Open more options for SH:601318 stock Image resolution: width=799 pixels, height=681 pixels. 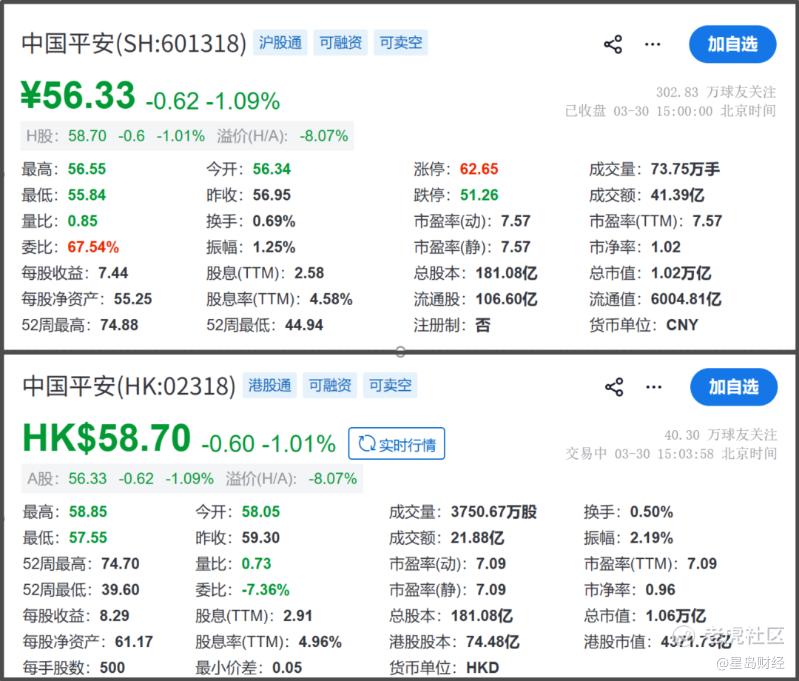653,44
